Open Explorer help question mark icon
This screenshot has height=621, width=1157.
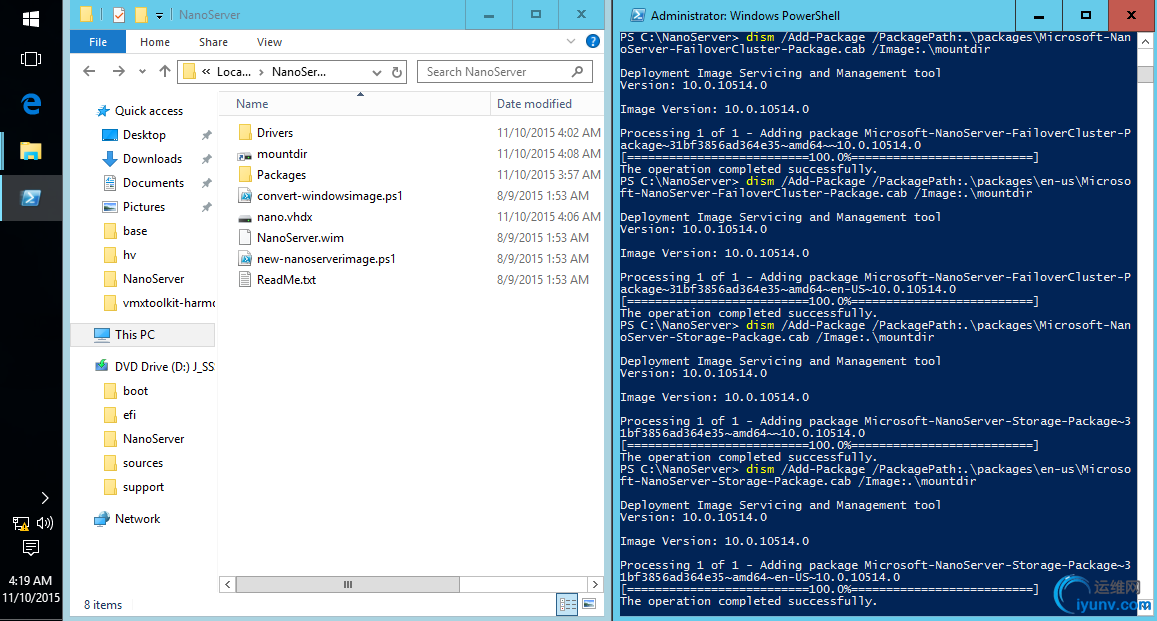point(593,41)
